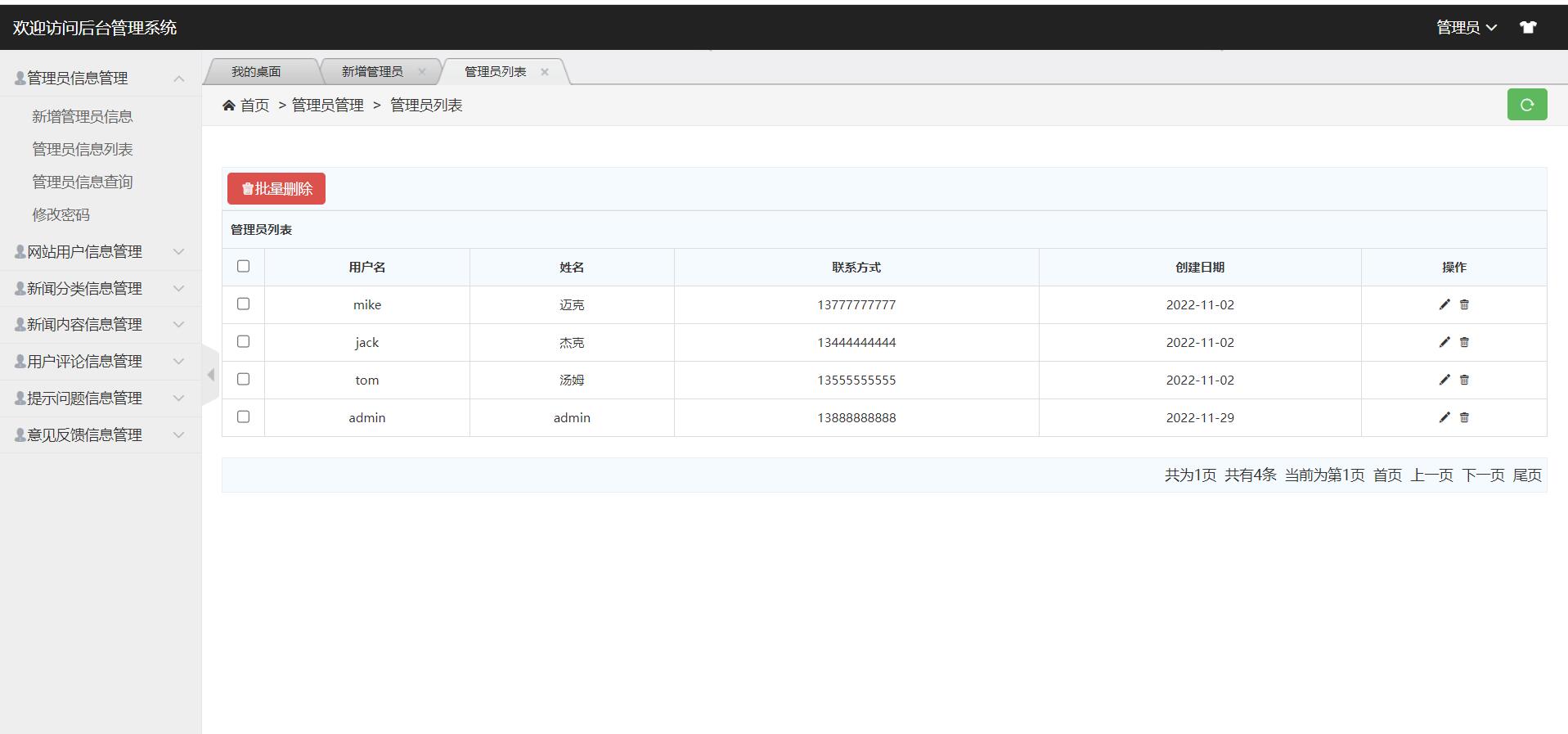The width and height of the screenshot is (1568, 734).
Task: Toggle the select-all checkbox in table header
Action: tap(243, 266)
